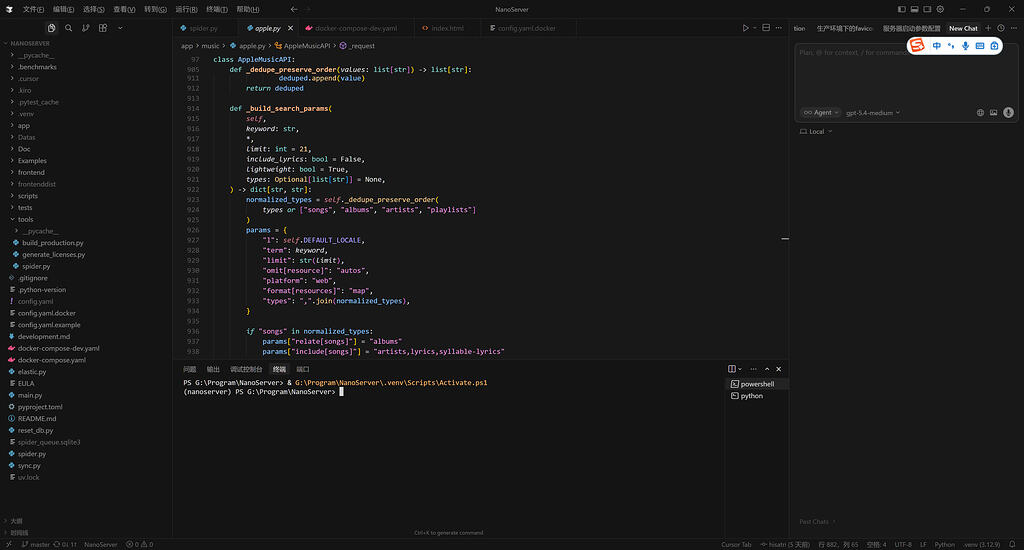Attach an image in the chat input
1024x550 pixels.
coord(993,112)
